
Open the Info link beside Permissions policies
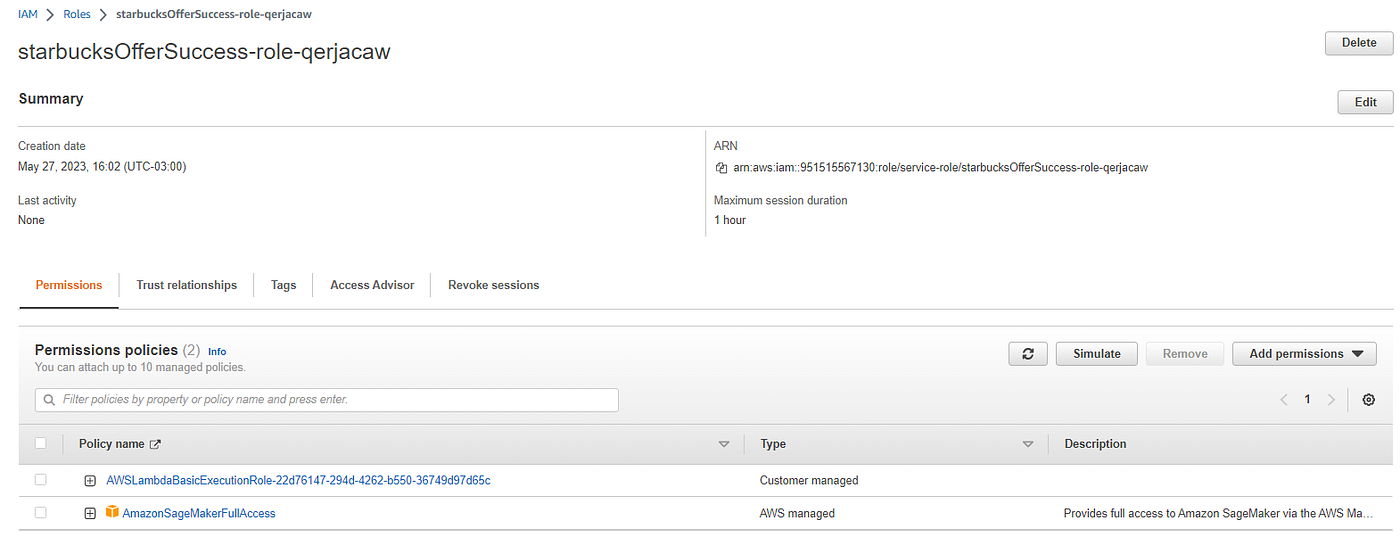click(217, 352)
